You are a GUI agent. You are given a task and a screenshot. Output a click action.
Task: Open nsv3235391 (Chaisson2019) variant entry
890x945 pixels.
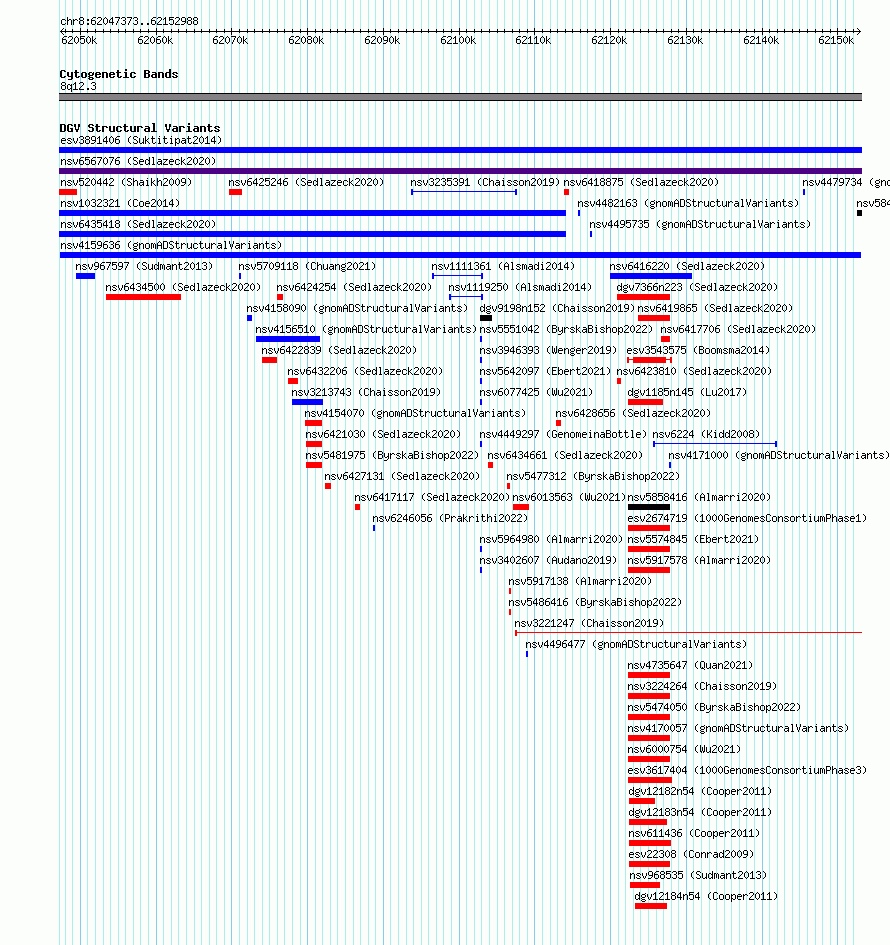[x=485, y=183]
